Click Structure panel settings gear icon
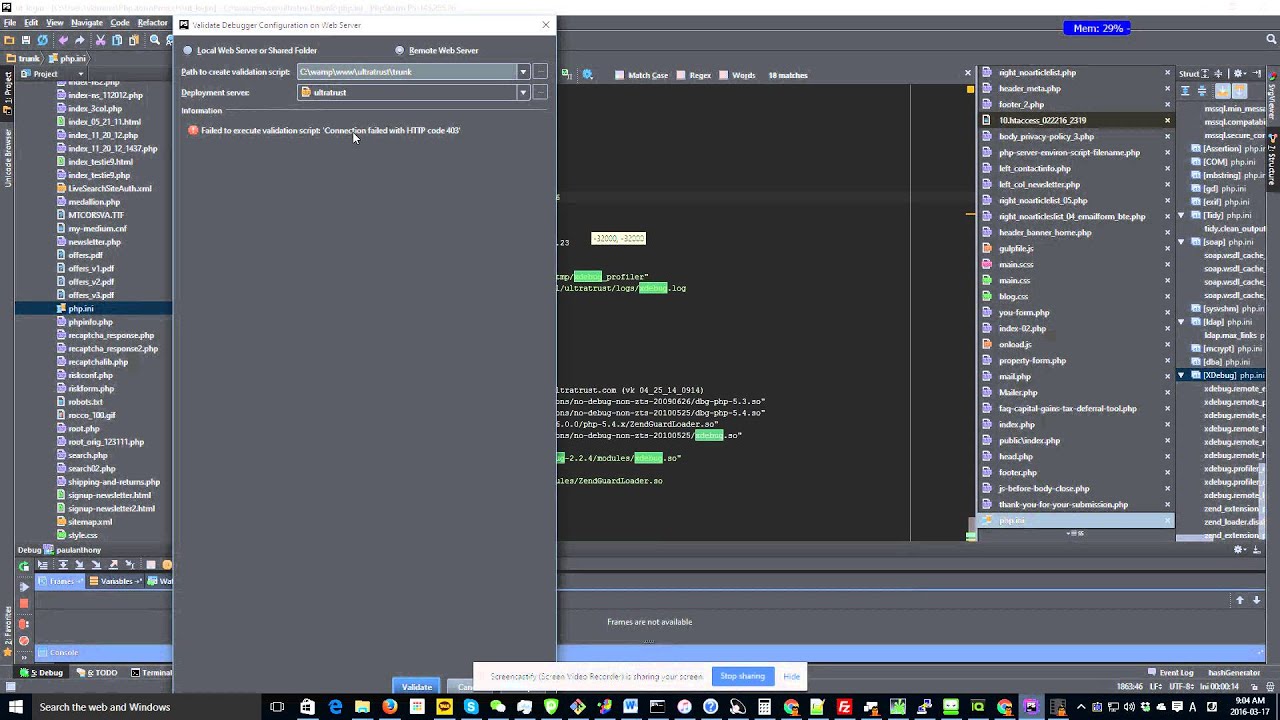 1239,74
